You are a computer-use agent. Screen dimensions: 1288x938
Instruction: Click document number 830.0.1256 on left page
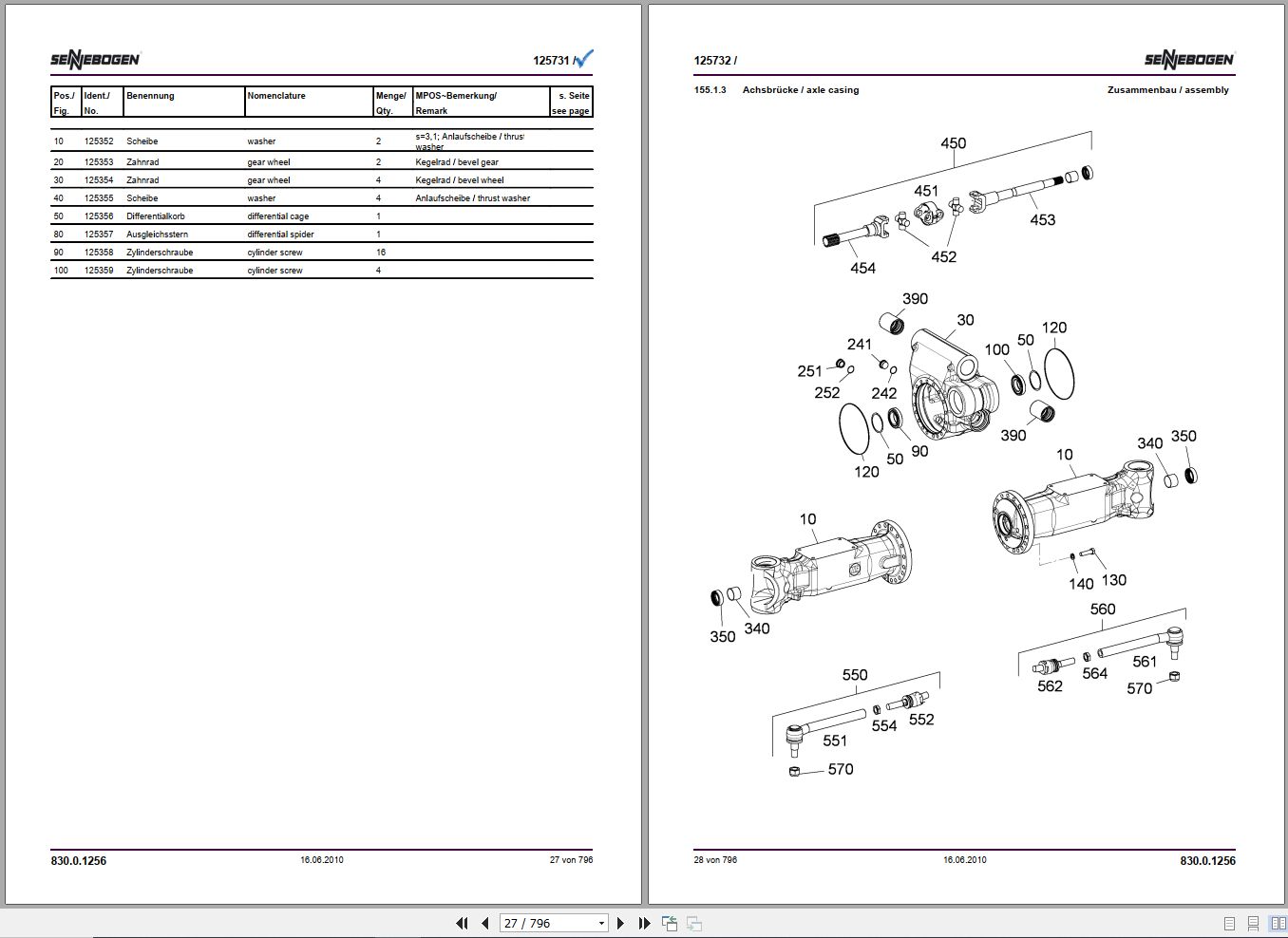(79, 861)
